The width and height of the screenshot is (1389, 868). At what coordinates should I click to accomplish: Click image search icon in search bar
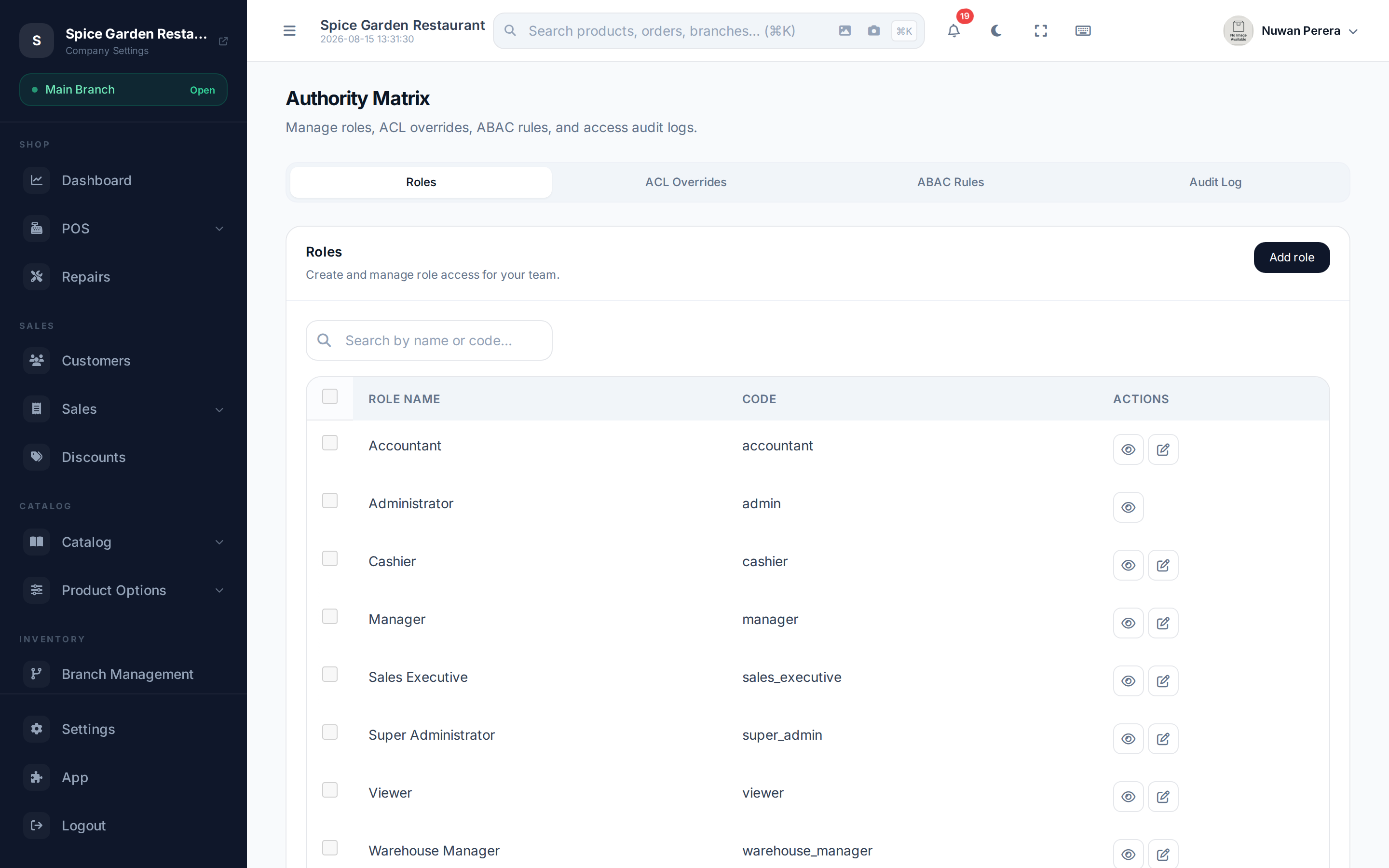pyautogui.click(x=845, y=30)
